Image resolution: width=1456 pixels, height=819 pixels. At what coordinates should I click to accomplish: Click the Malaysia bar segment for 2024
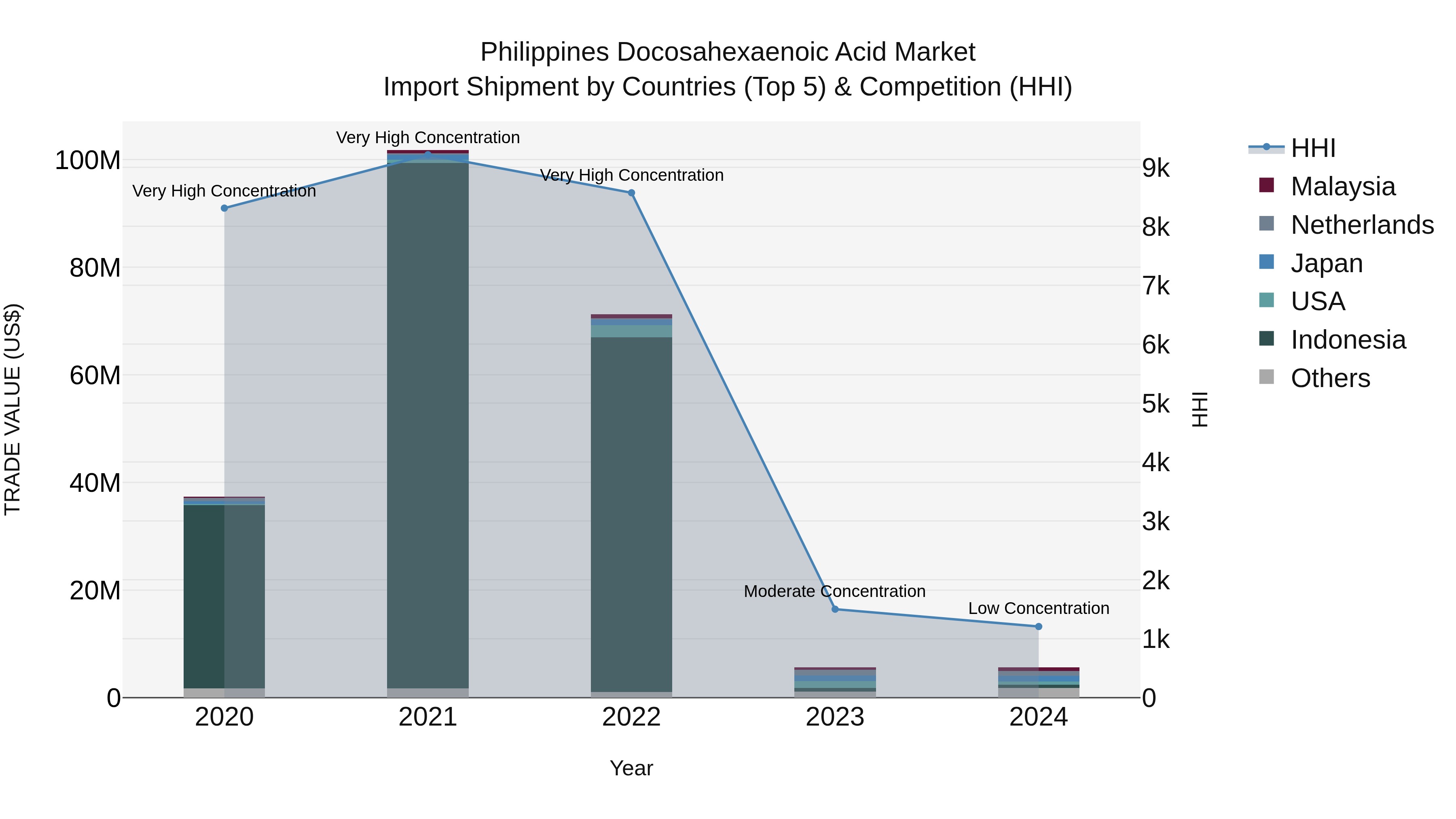1038,669
